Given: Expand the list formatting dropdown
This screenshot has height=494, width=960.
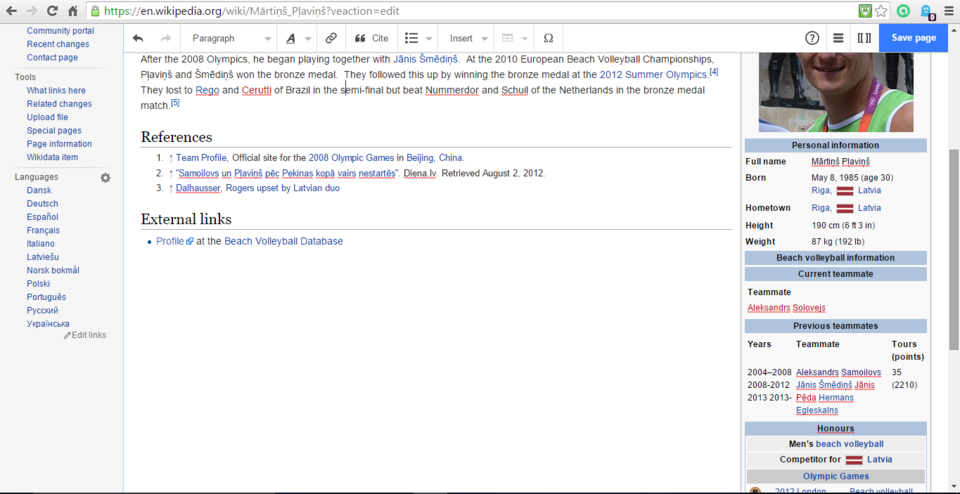Looking at the screenshot, I should [x=418, y=38].
